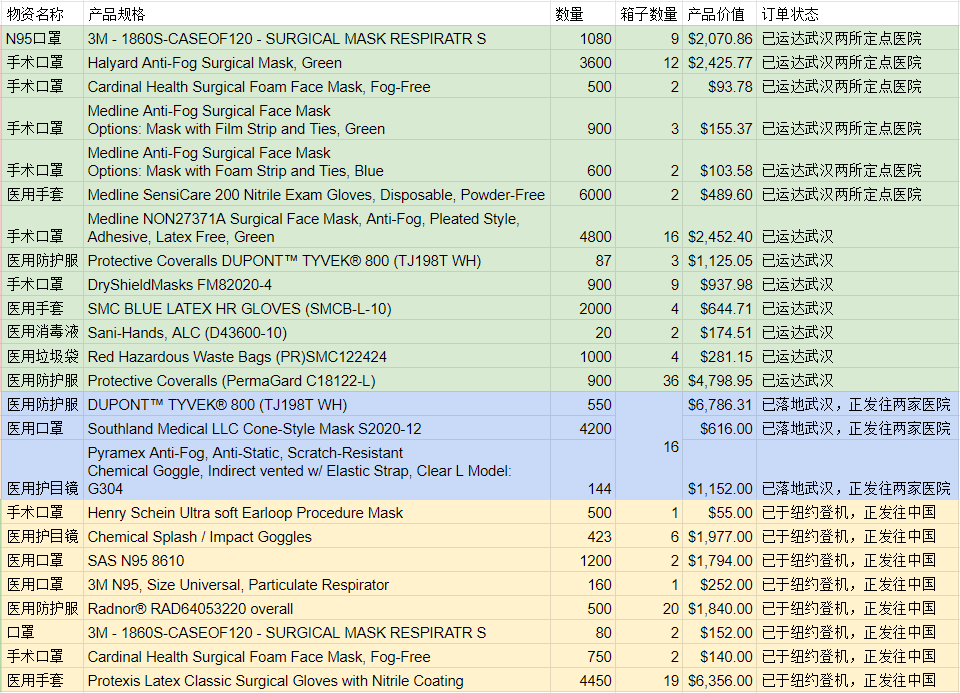Click Medline Anti-Fog mask with Film Strip cell

point(317,119)
